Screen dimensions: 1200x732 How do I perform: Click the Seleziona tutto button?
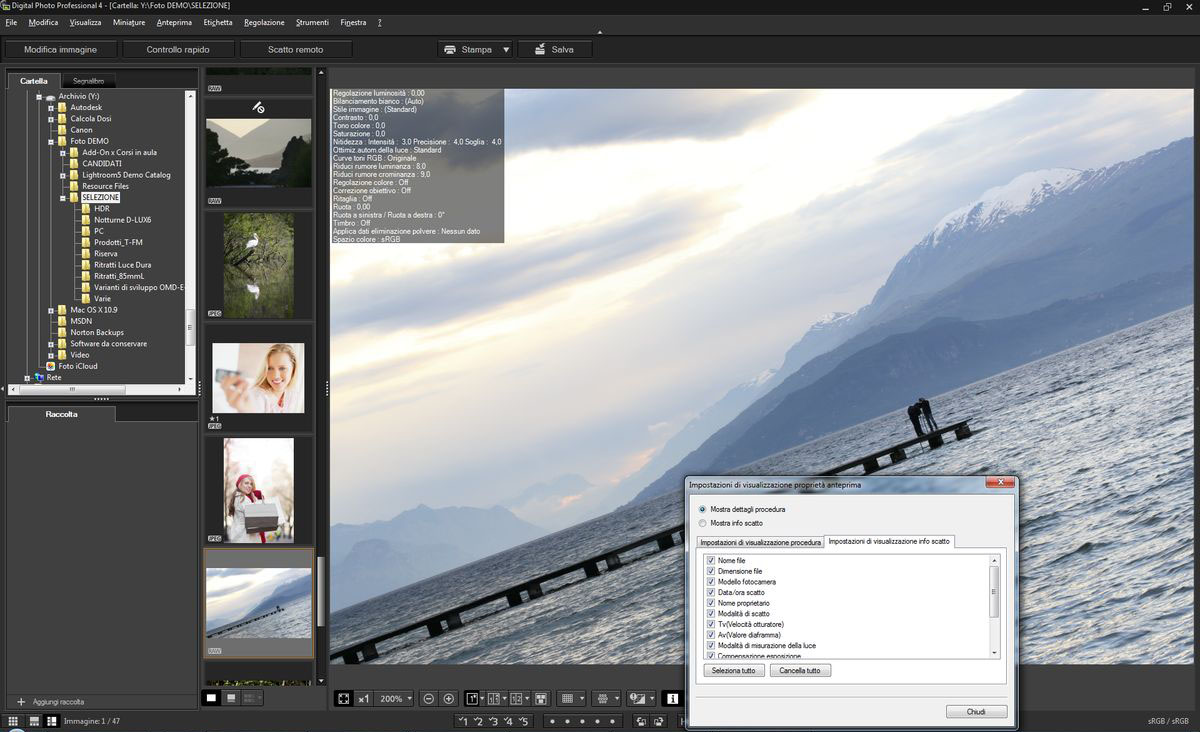click(x=734, y=670)
